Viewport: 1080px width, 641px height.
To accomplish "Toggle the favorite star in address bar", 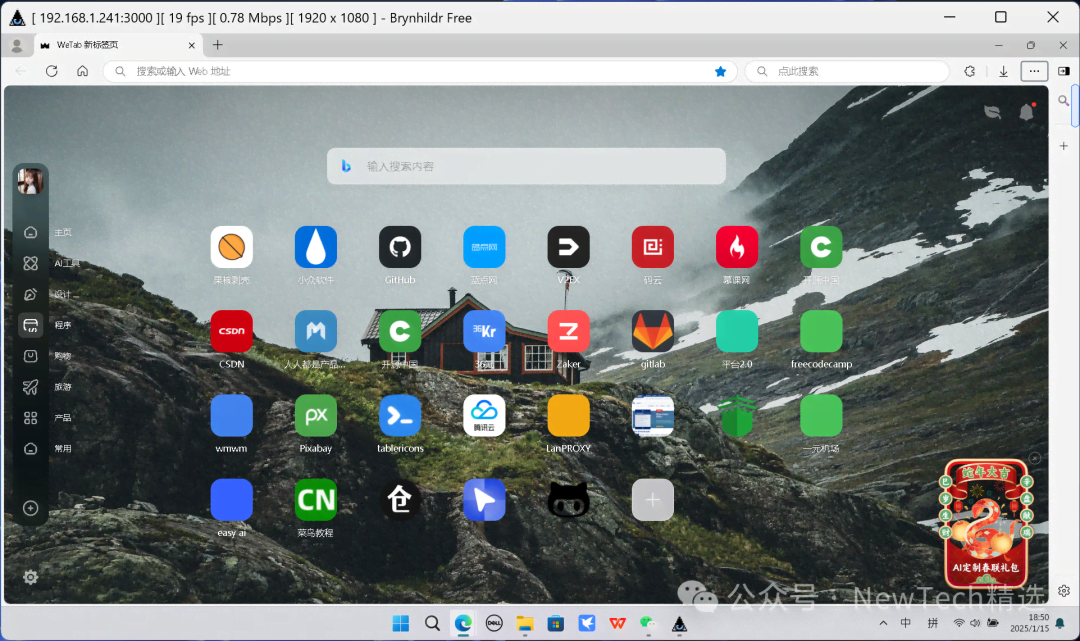I will click(720, 71).
